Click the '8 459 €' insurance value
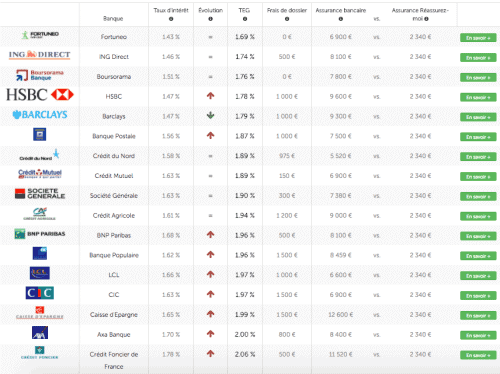The image size is (500, 374). pyautogui.click(x=341, y=255)
